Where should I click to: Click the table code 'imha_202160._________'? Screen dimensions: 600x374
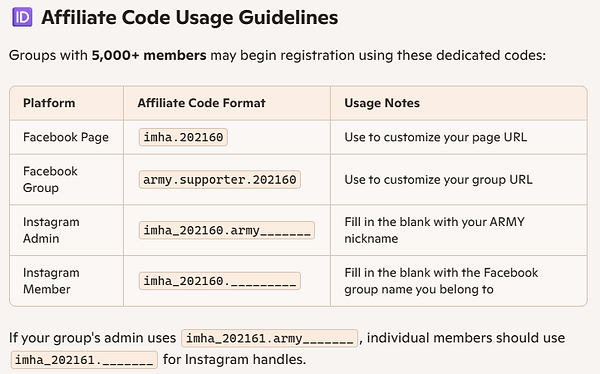point(220,281)
